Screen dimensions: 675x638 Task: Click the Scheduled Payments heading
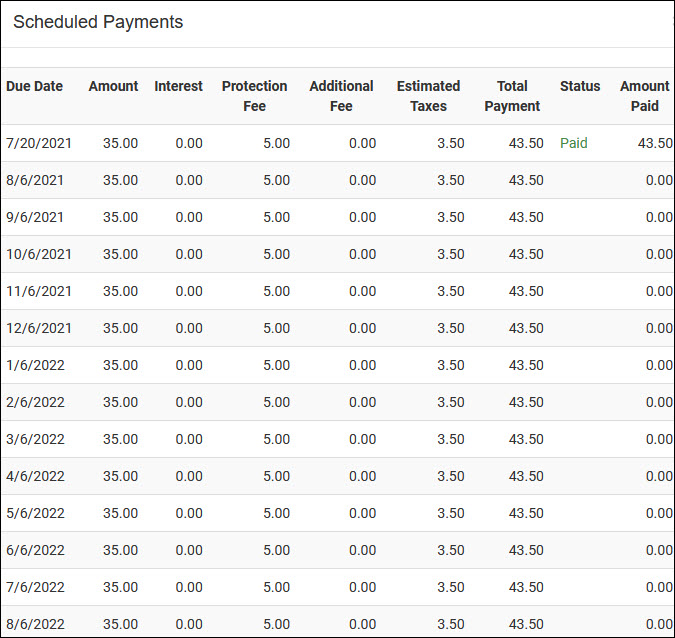point(98,22)
